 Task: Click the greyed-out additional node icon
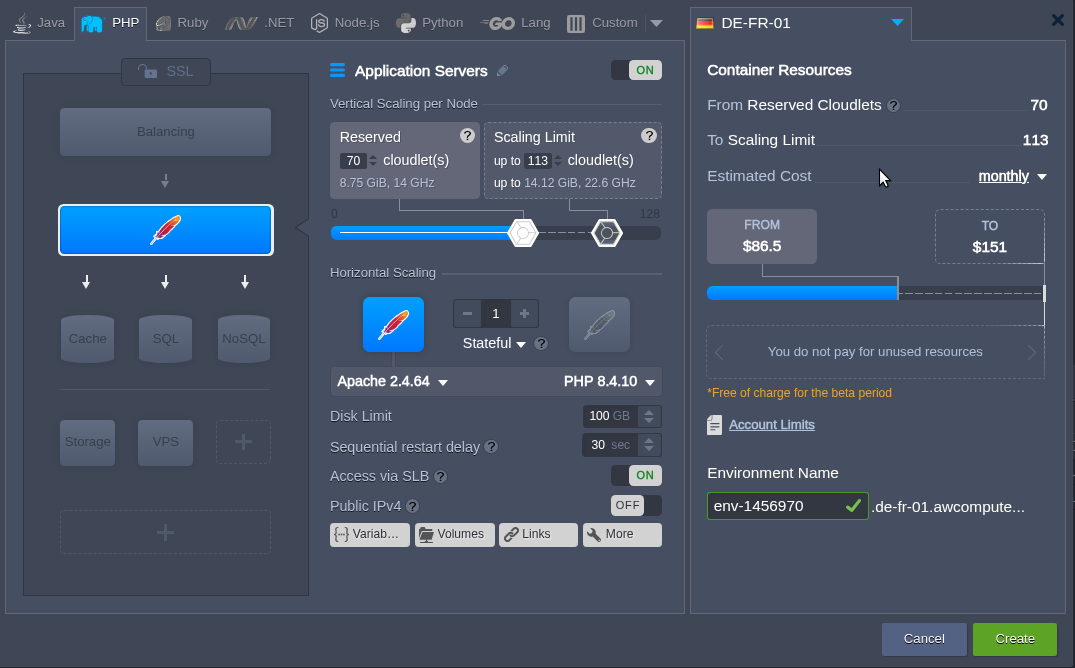tap(599, 324)
